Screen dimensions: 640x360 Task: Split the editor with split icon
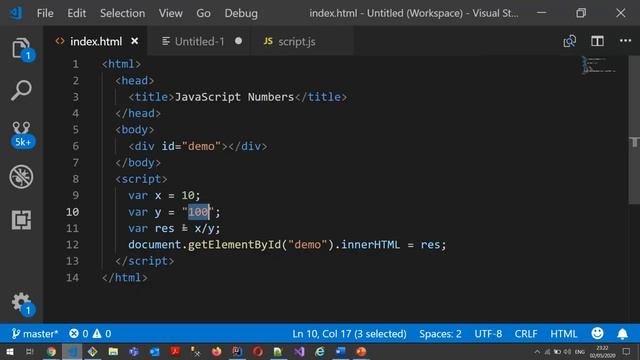pyautogui.click(x=597, y=41)
